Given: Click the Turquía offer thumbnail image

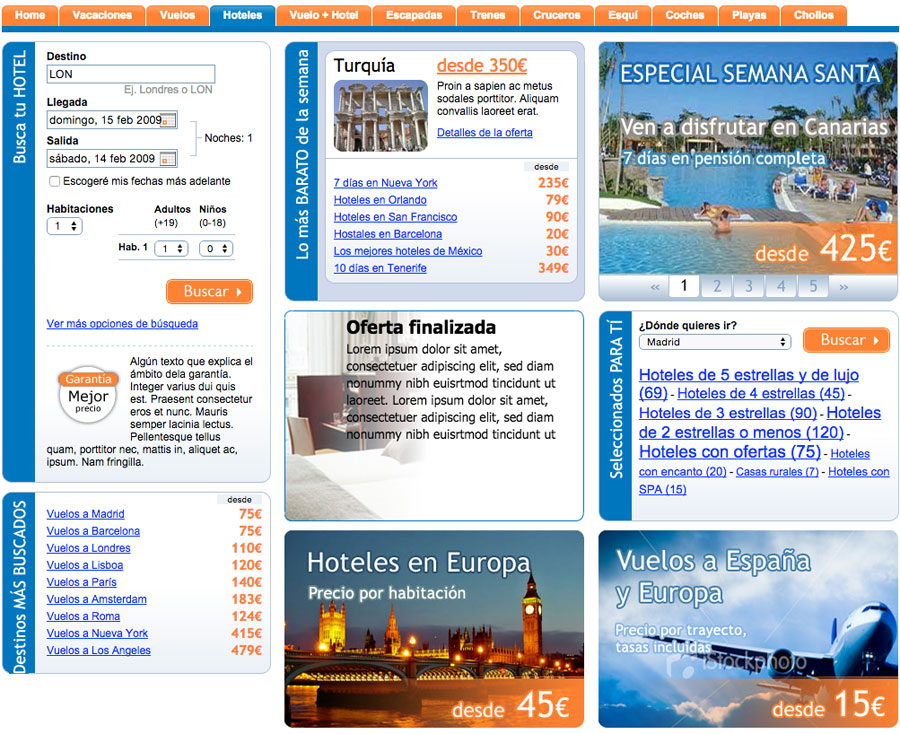Looking at the screenshot, I should click(x=380, y=115).
